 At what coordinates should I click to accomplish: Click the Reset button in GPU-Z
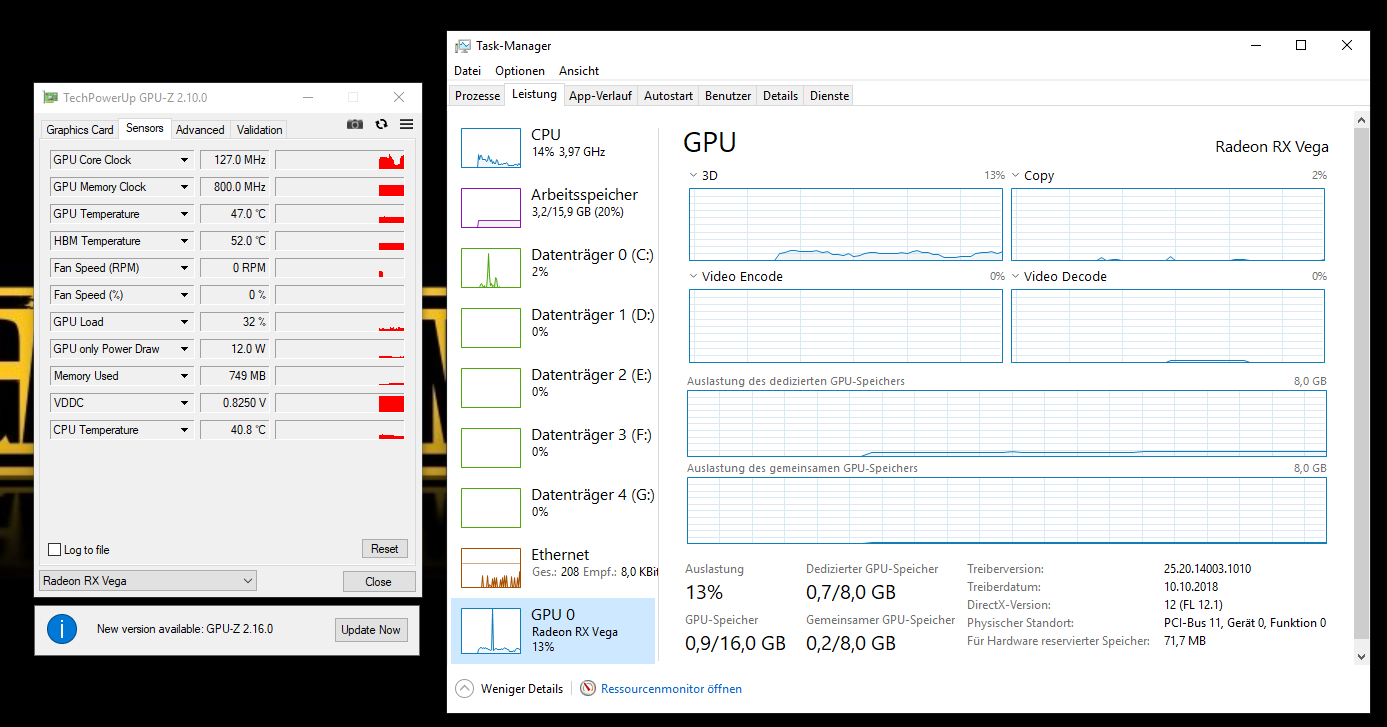pyautogui.click(x=385, y=549)
